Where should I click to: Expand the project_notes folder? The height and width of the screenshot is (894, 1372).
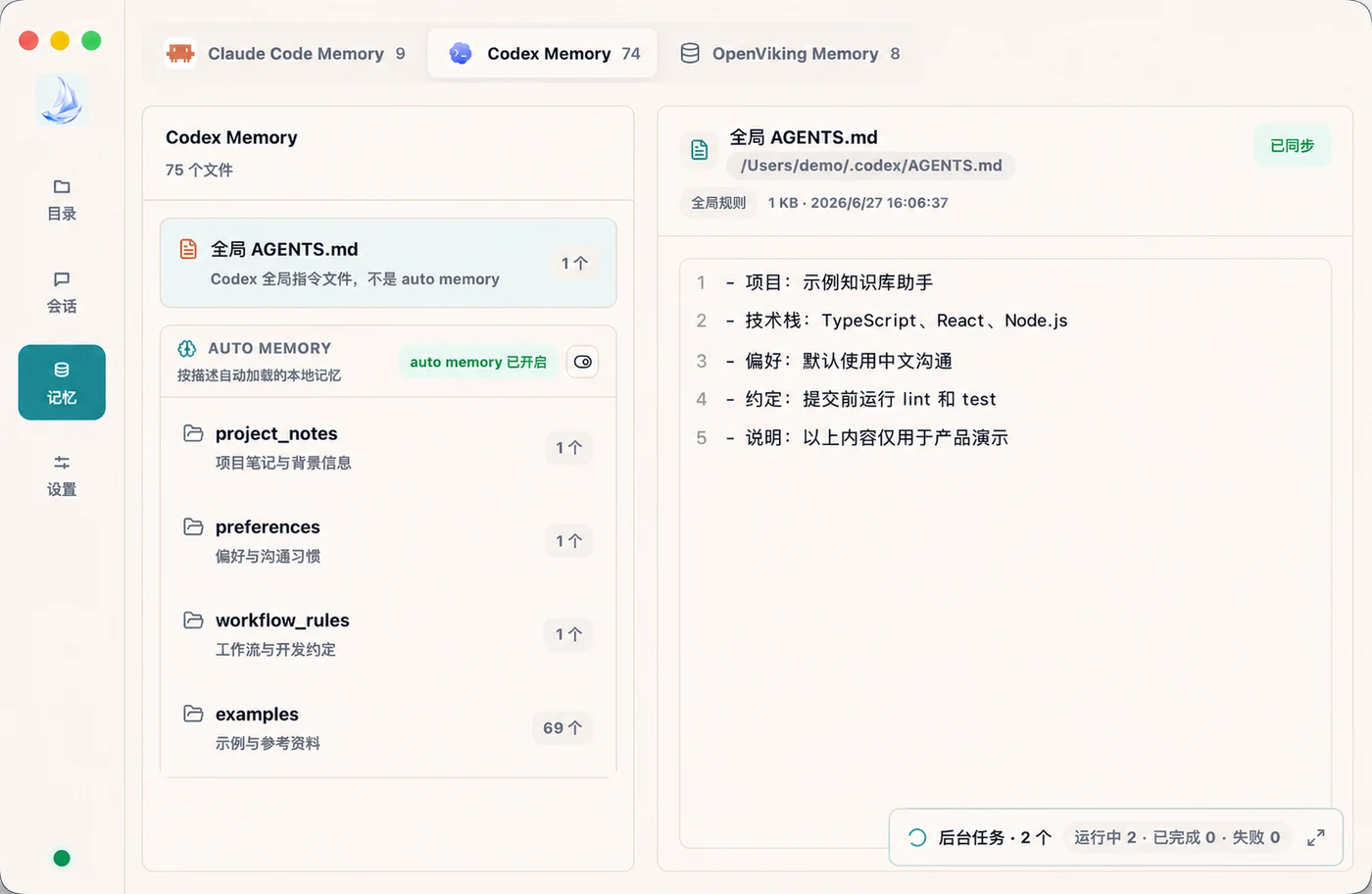pyautogui.click(x=388, y=447)
